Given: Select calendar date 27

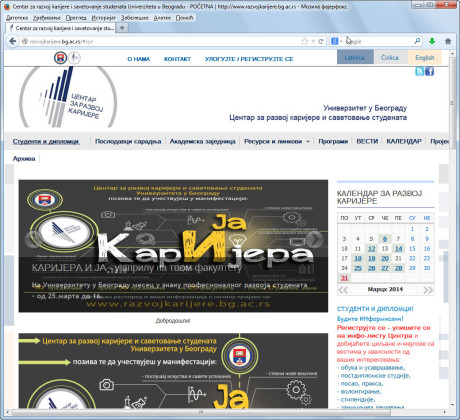Looking at the screenshot, I should pyautogui.click(x=385, y=268).
